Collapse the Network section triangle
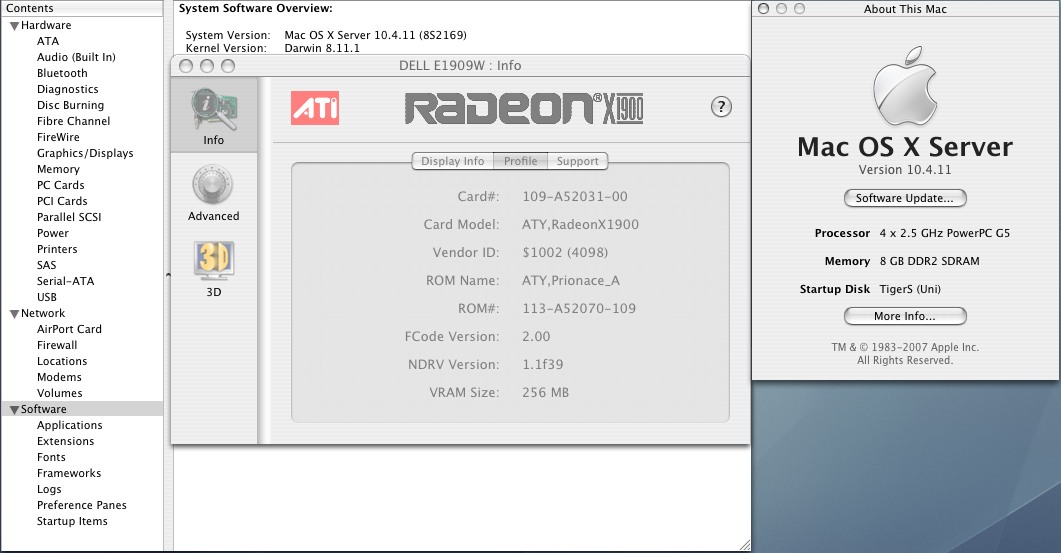Viewport: 1061px width, 553px height. pyautogui.click(x=14, y=314)
